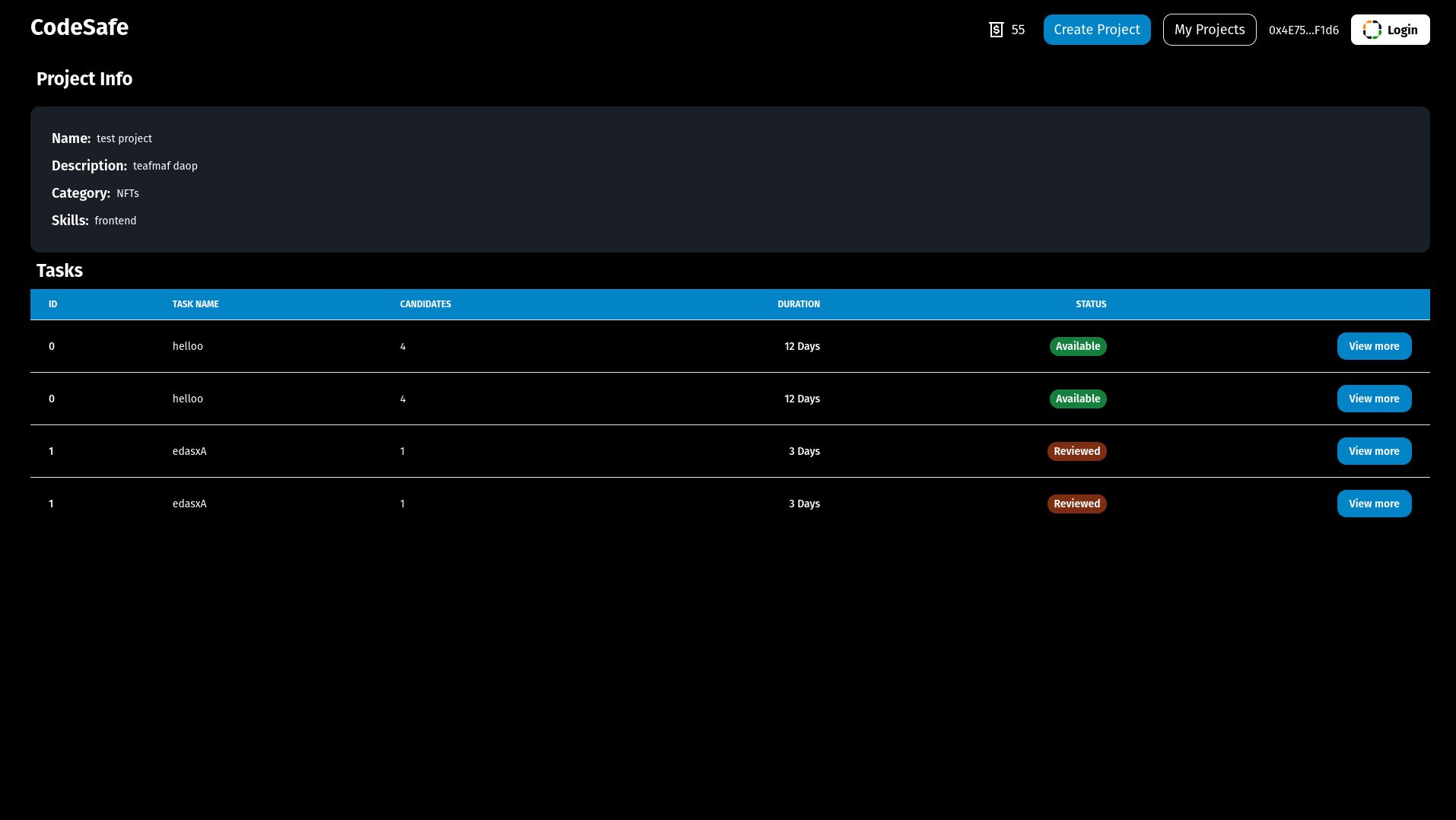Screen dimensions: 1456x820
Task: Click View more on the lower helloo row
Action: (x=1374, y=399)
